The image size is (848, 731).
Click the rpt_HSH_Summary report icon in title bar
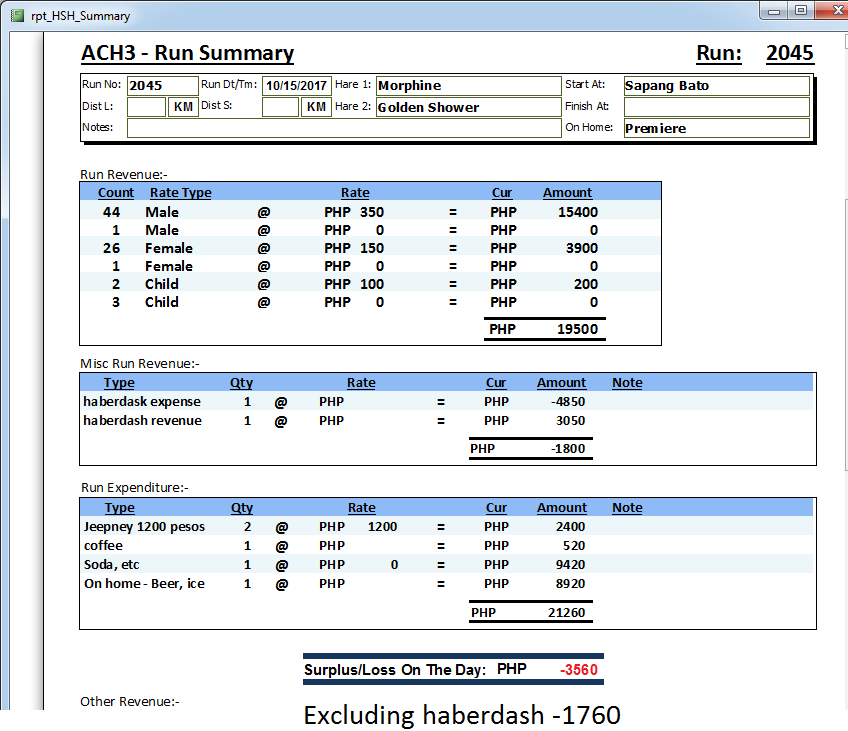(x=16, y=16)
